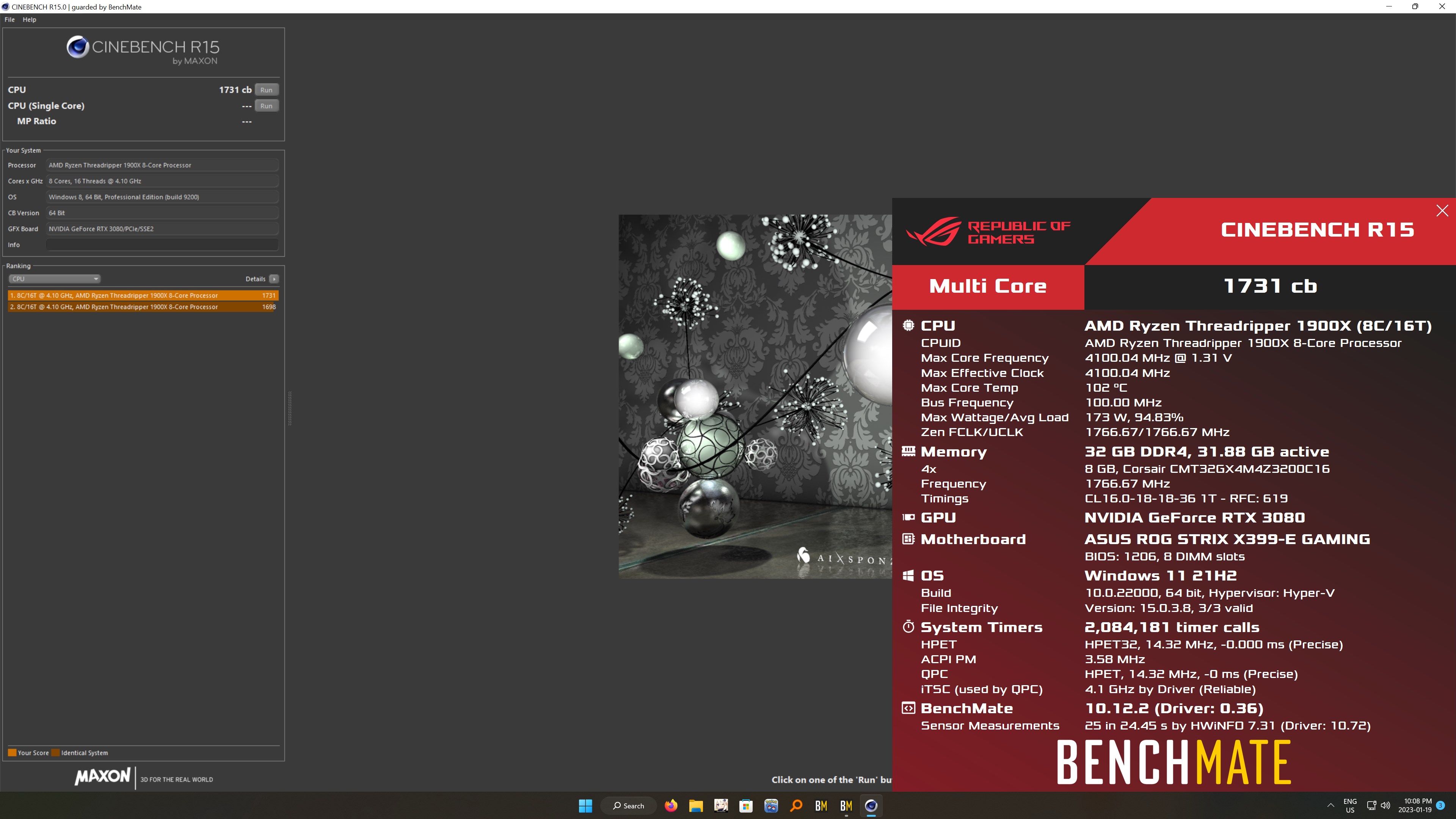The height and width of the screenshot is (819, 1456).
Task: Open network status from system tray
Action: (x=1371, y=806)
